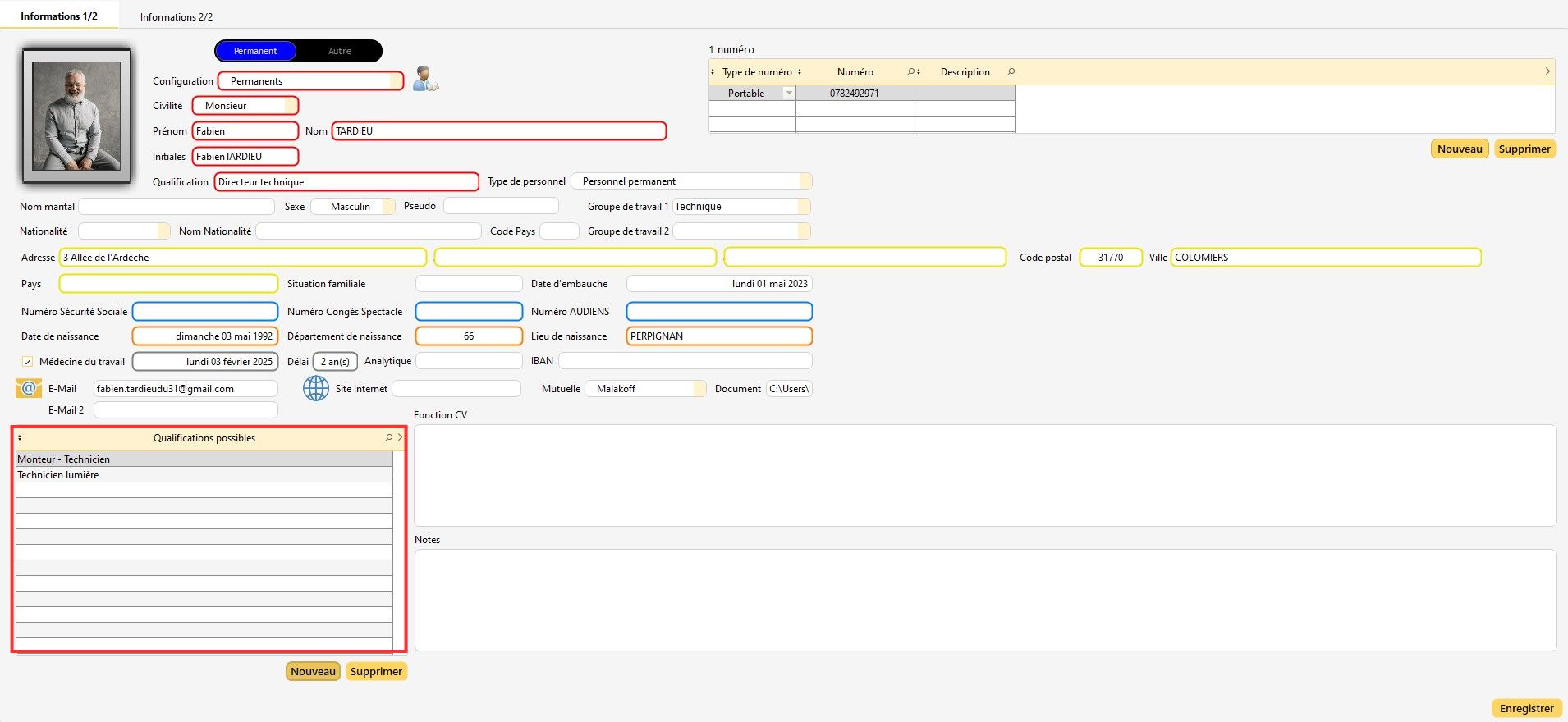Open the Mutuelle dropdown showing Malakoff

pyautogui.click(x=699, y=389)
